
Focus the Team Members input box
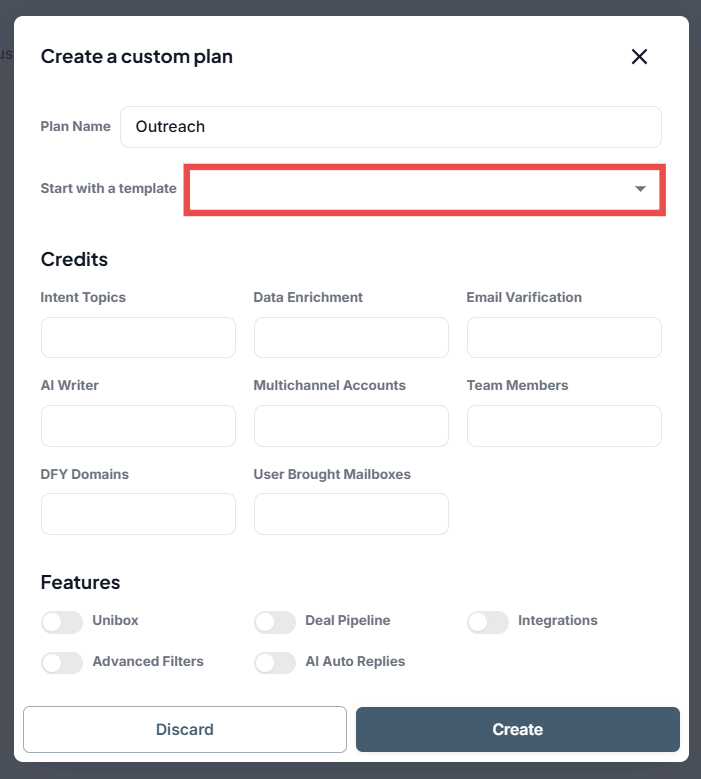click(564, 426)
